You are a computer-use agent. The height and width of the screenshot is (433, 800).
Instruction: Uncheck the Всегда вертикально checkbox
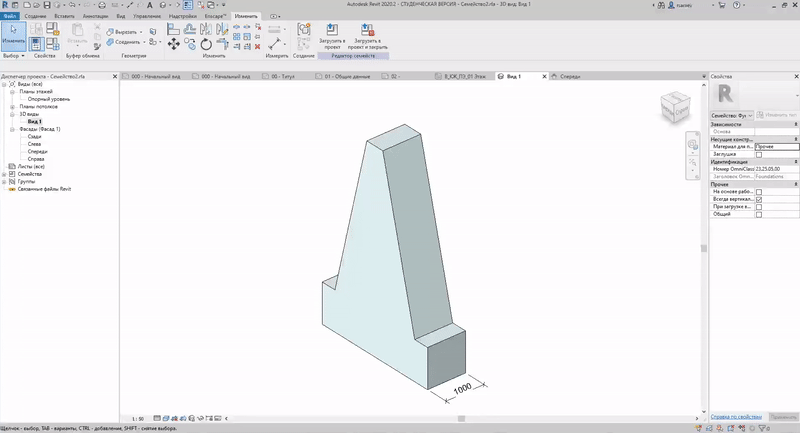759,200
